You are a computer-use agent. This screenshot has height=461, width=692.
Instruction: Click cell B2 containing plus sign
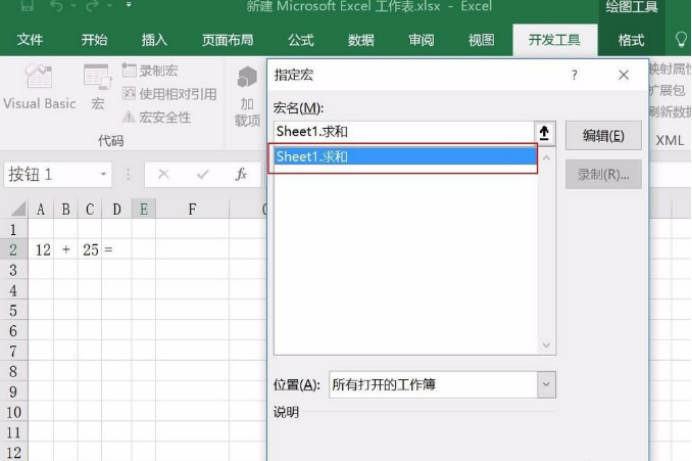(x=66, y=250)
